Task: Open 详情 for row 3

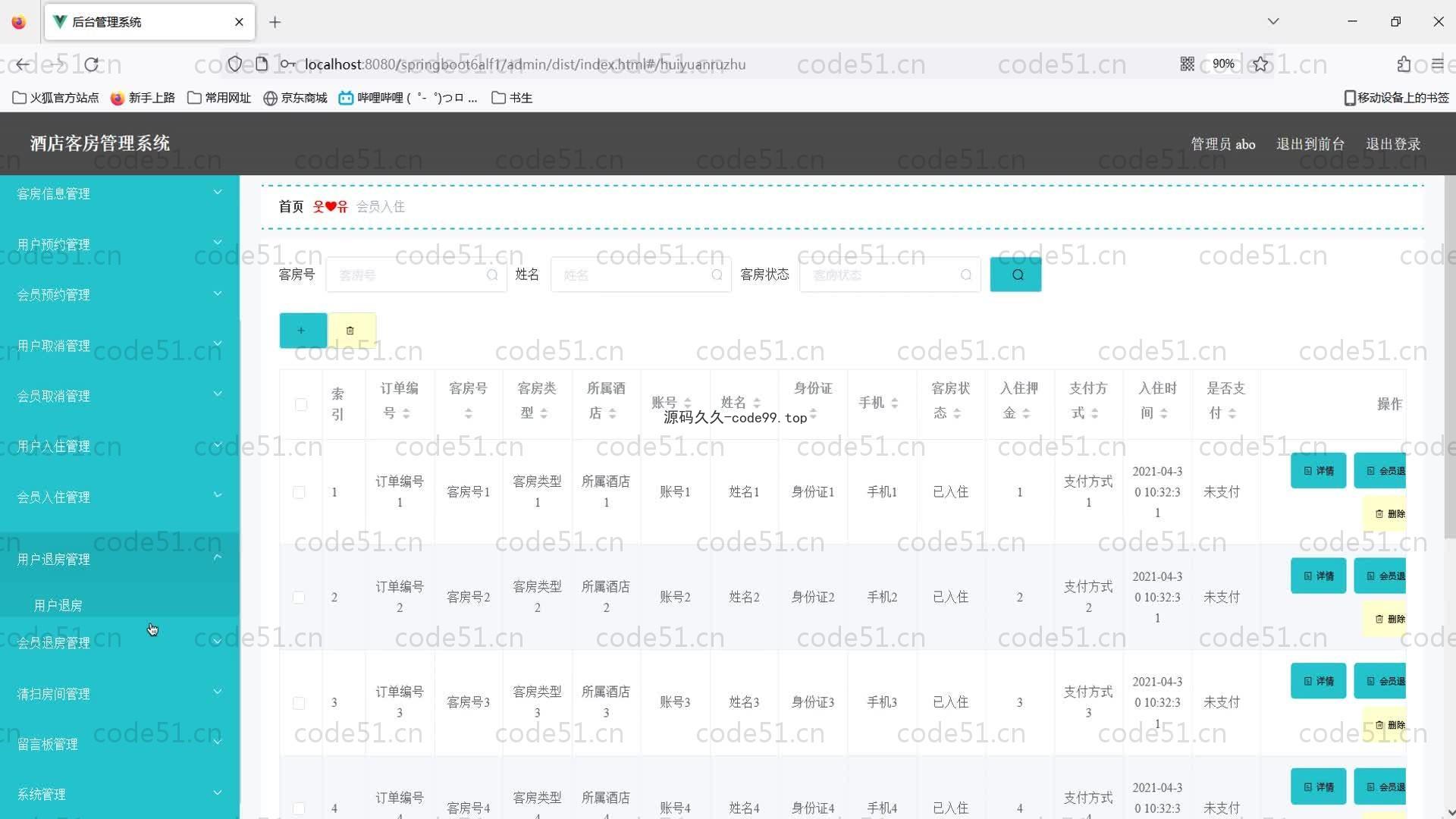Action: pyautogui.click(x=1318, y=681)
